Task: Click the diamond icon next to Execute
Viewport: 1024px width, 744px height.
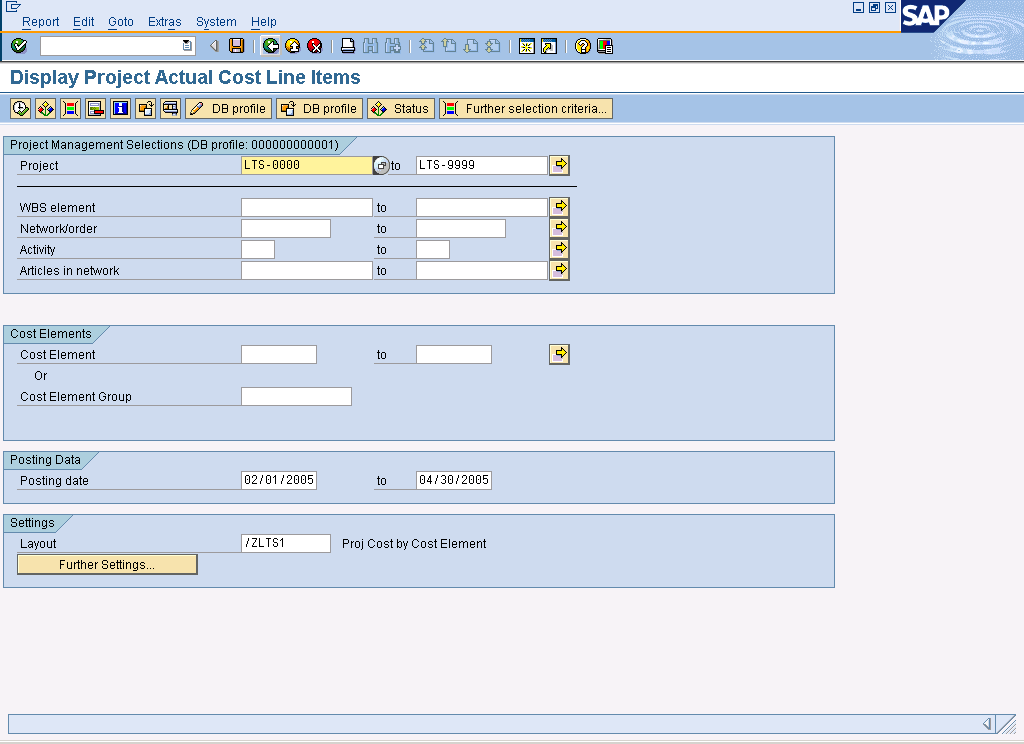Action: click(x=45, y=108)
